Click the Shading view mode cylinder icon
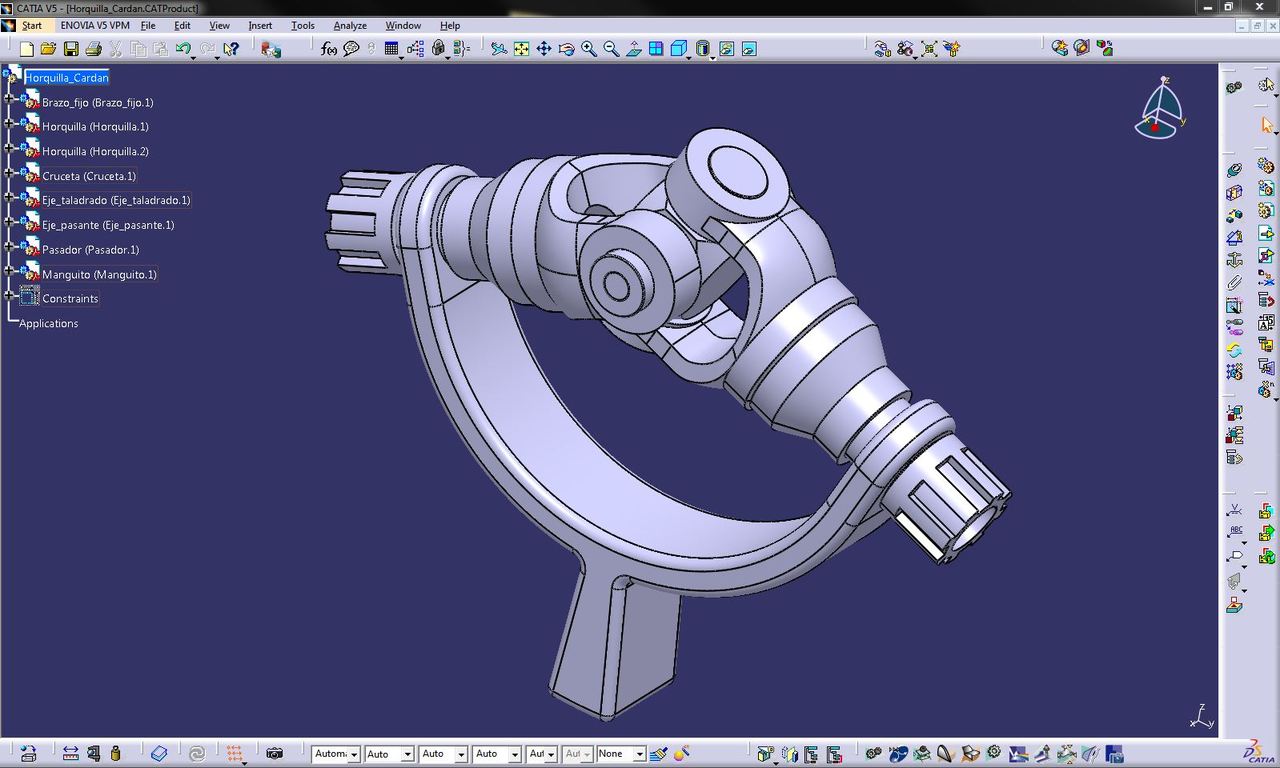Image resolution: width=1280 pixels, height=768 pixels. 702,48
